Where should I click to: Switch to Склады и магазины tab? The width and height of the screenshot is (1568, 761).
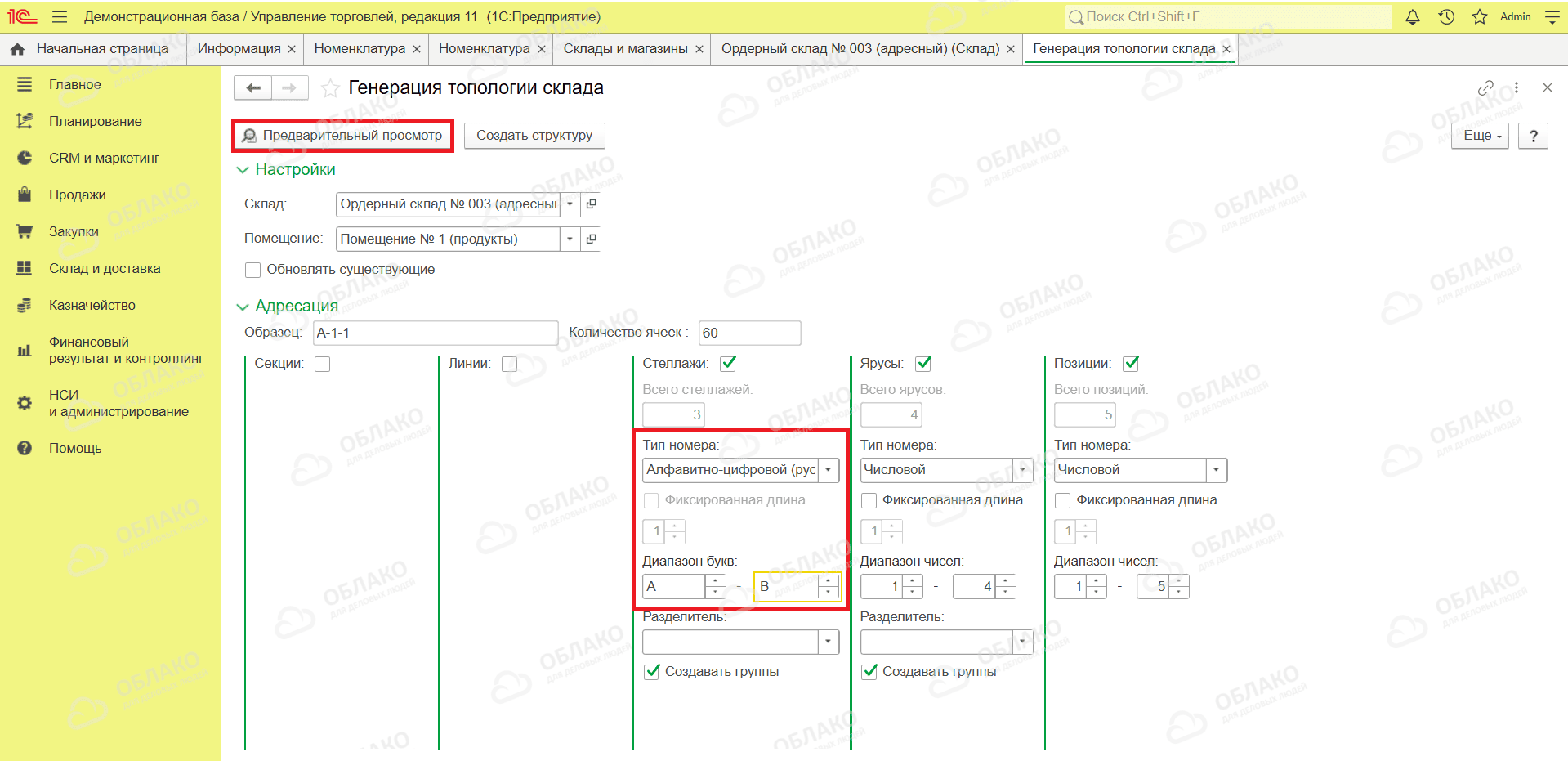[625, 48]
